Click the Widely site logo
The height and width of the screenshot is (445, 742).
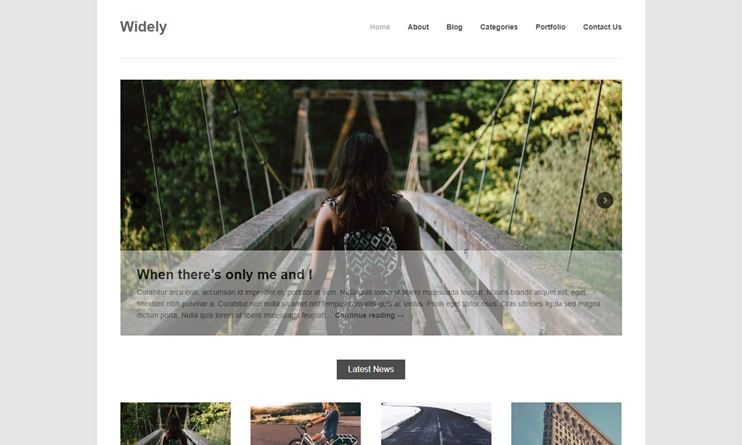click(143, 27)
